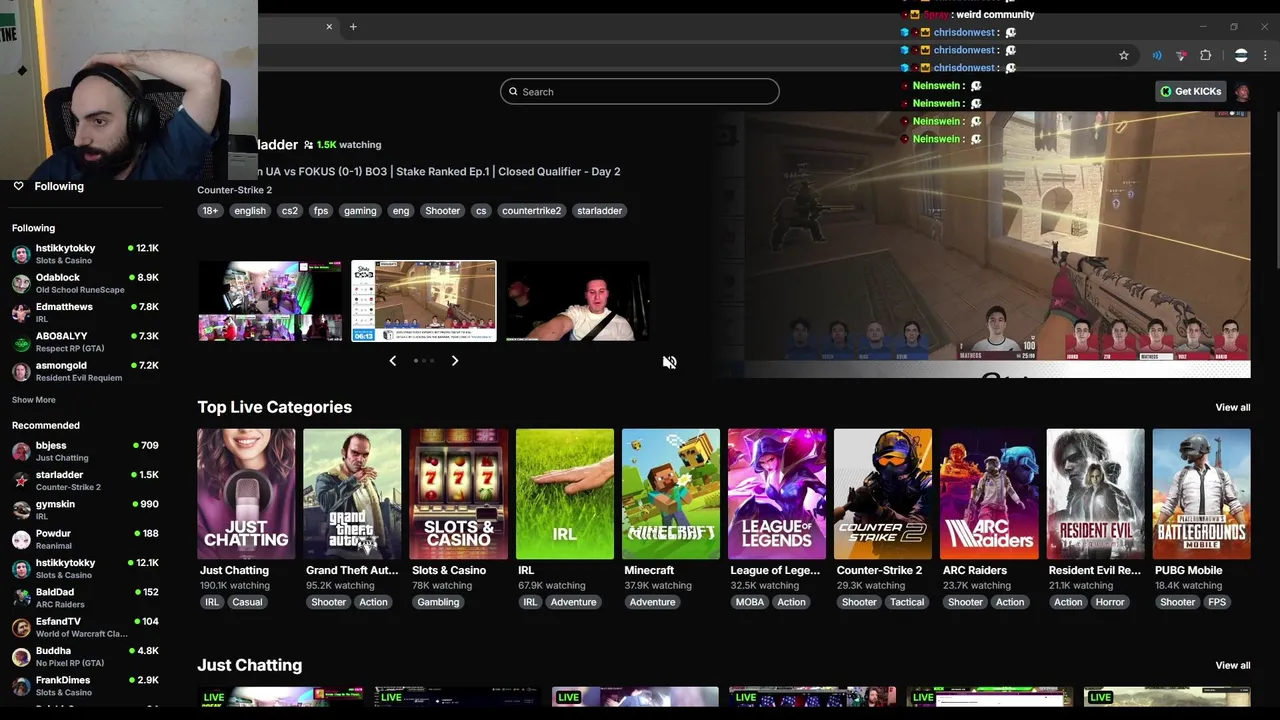Open Buddha's avatar in Recommended

[21, 656]
